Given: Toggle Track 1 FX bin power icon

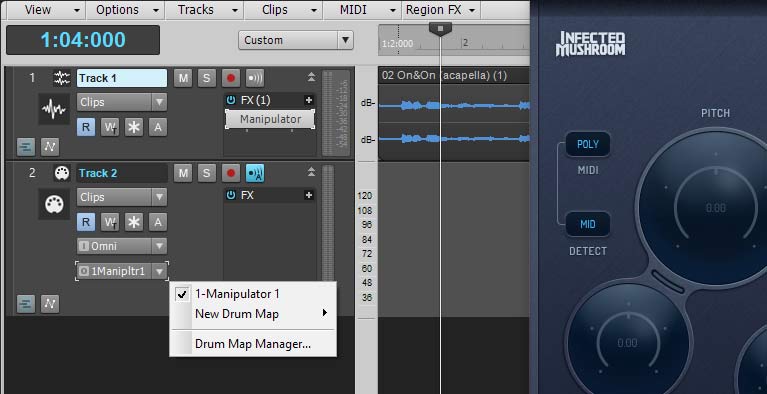Looking at the screenshot, I should point(231,100).
